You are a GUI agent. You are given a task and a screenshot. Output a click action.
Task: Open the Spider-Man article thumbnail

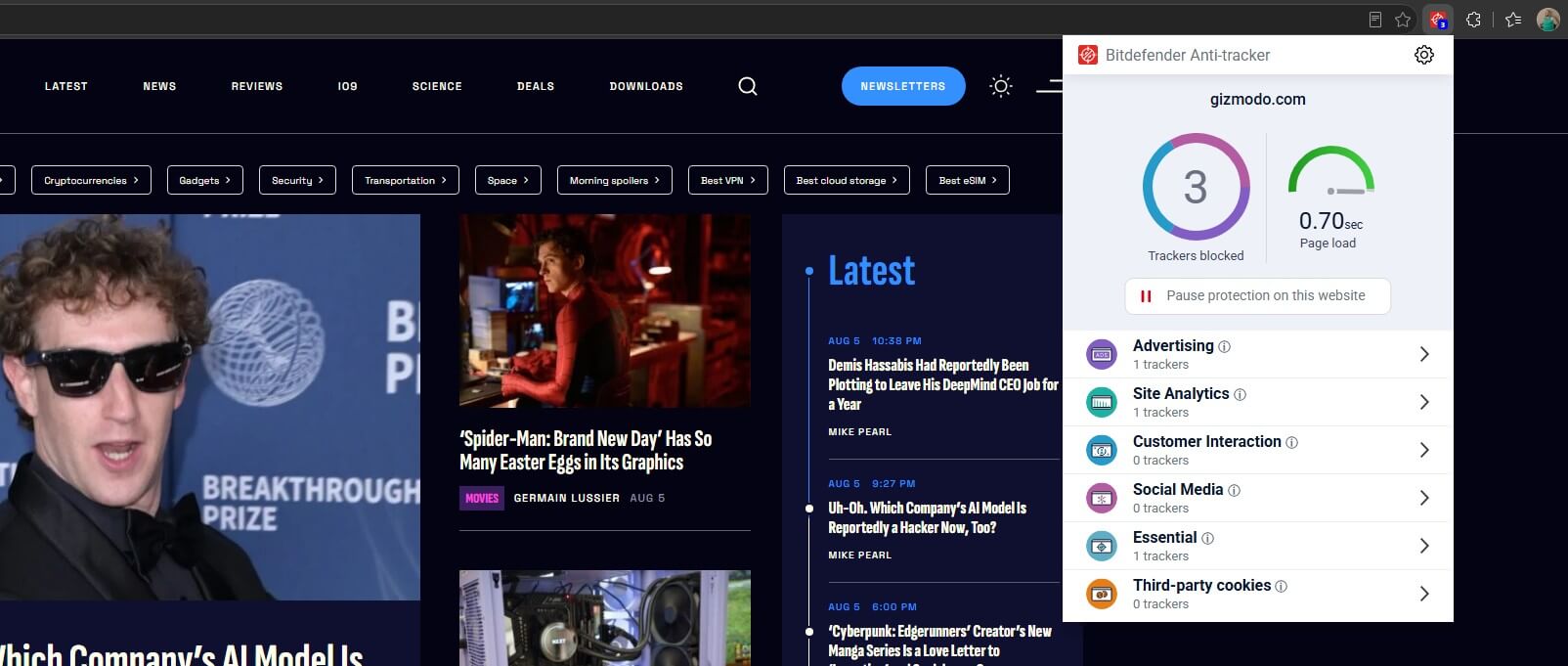click(x=605, y=311)
